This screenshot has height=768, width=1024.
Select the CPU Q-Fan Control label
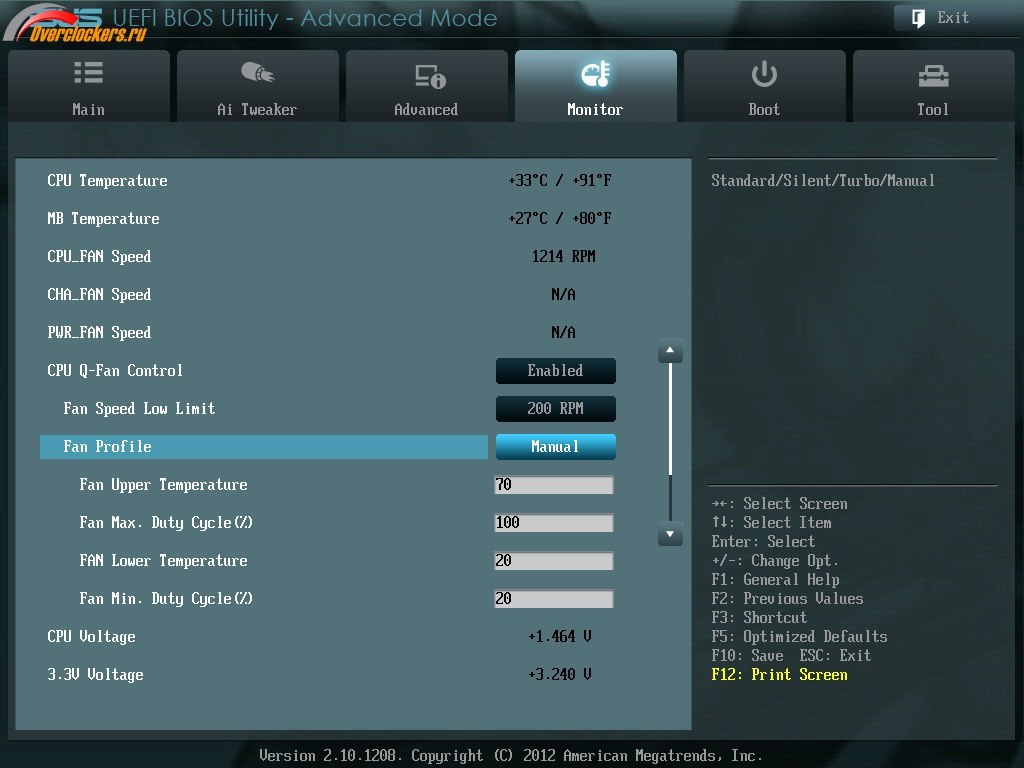(115, 371)
